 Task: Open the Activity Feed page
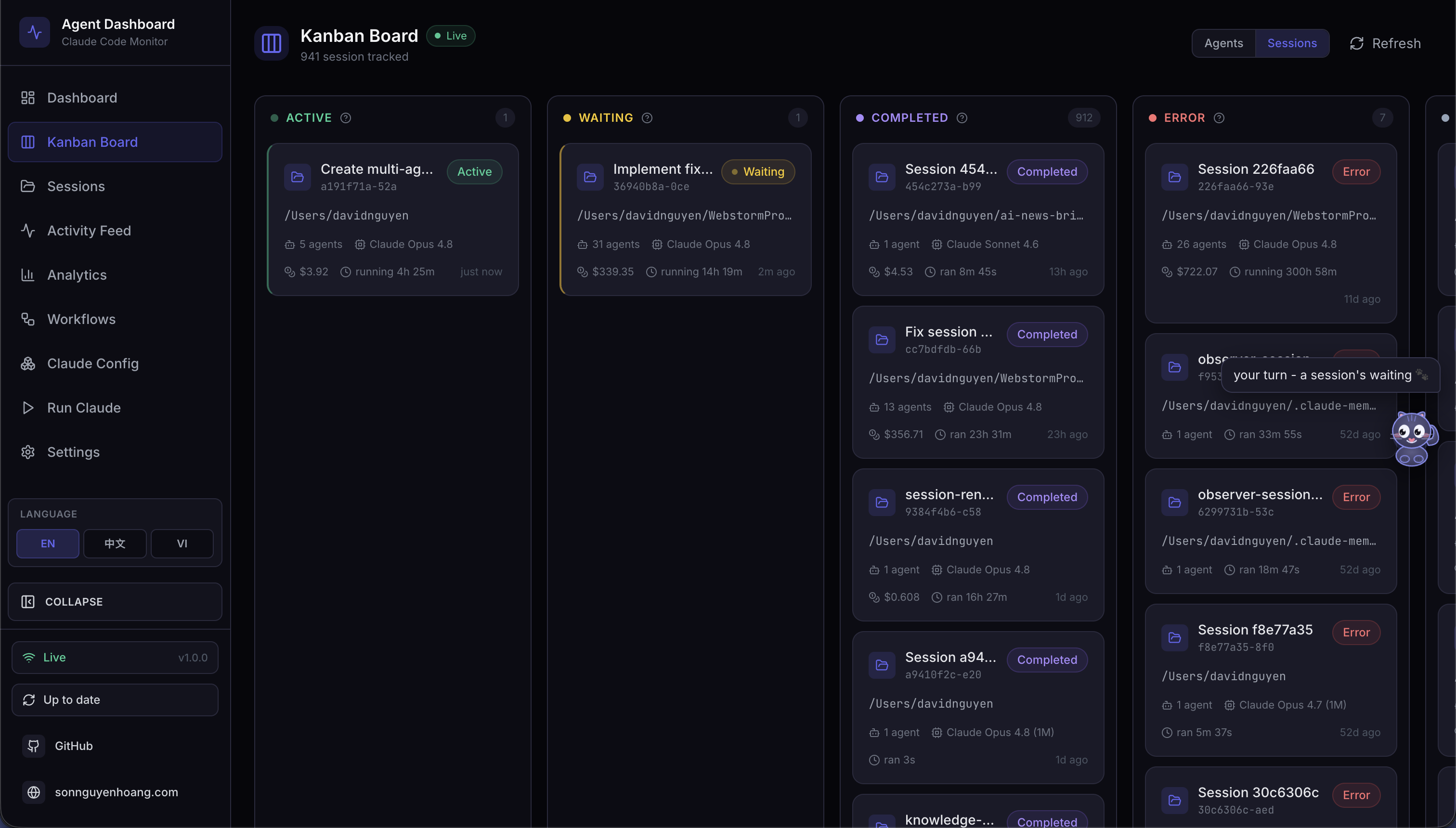[x=115, y=230]
